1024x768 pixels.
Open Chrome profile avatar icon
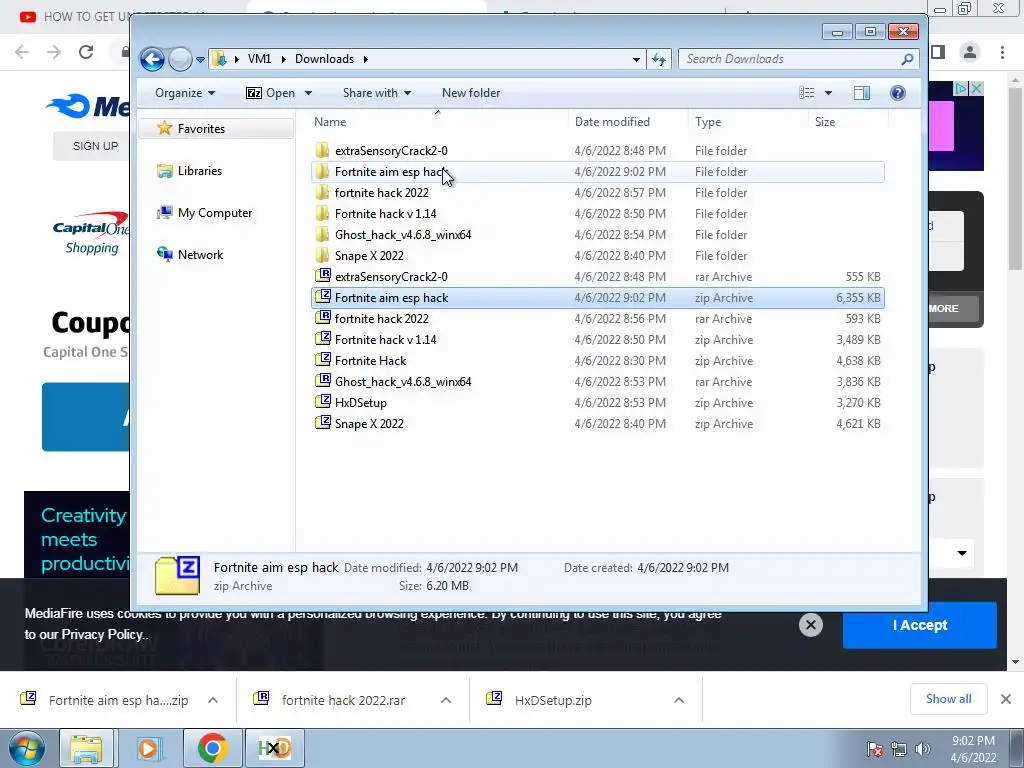coord(970,52)
